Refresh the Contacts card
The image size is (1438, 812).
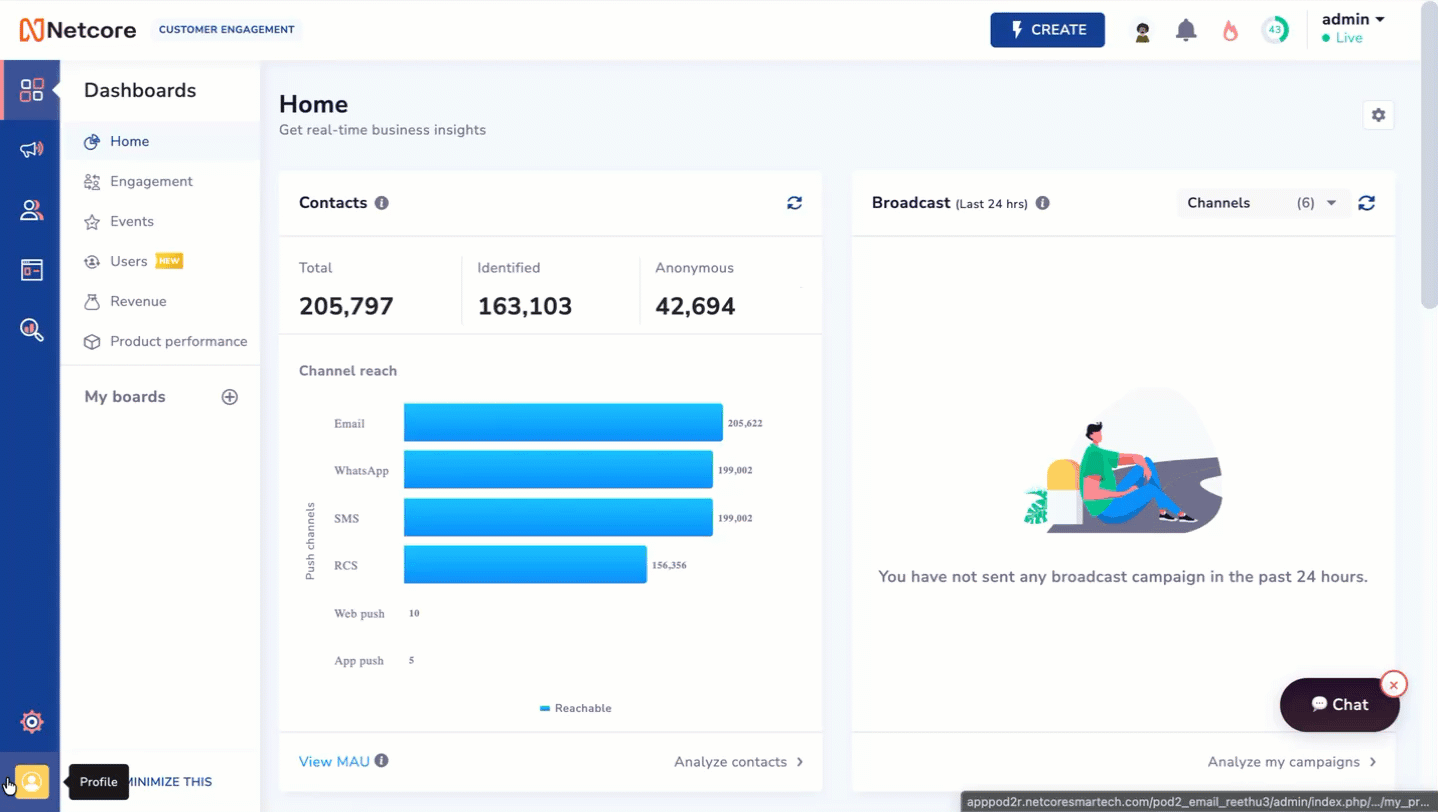(794, 203)
